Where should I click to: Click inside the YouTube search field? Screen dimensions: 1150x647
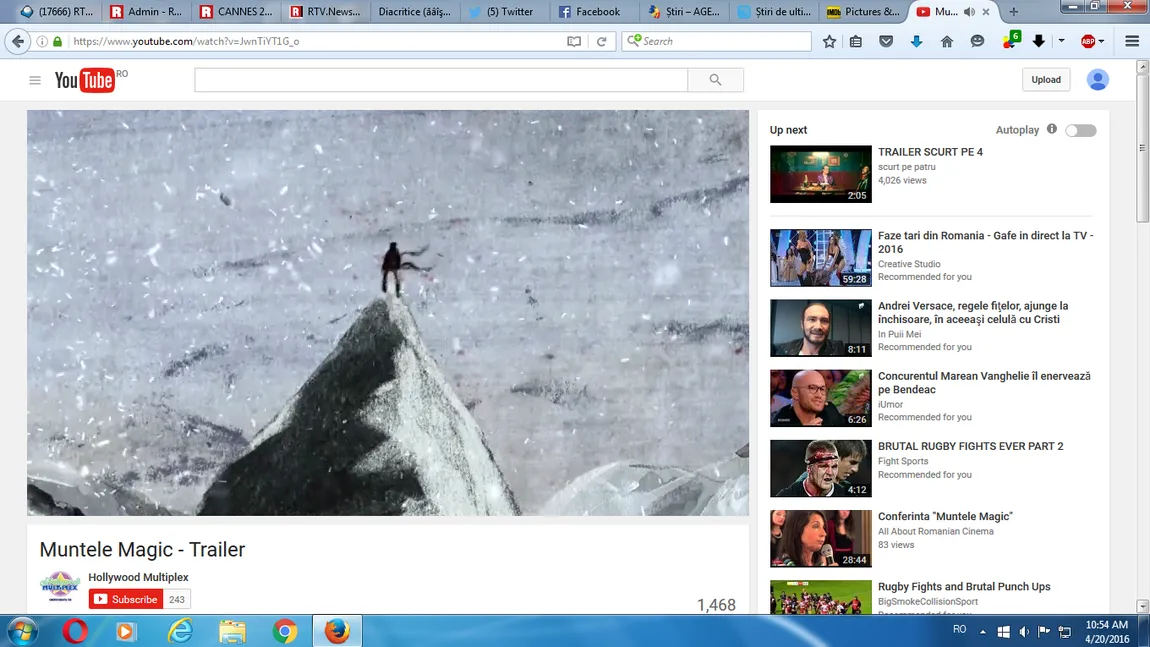tap(441, 80)
